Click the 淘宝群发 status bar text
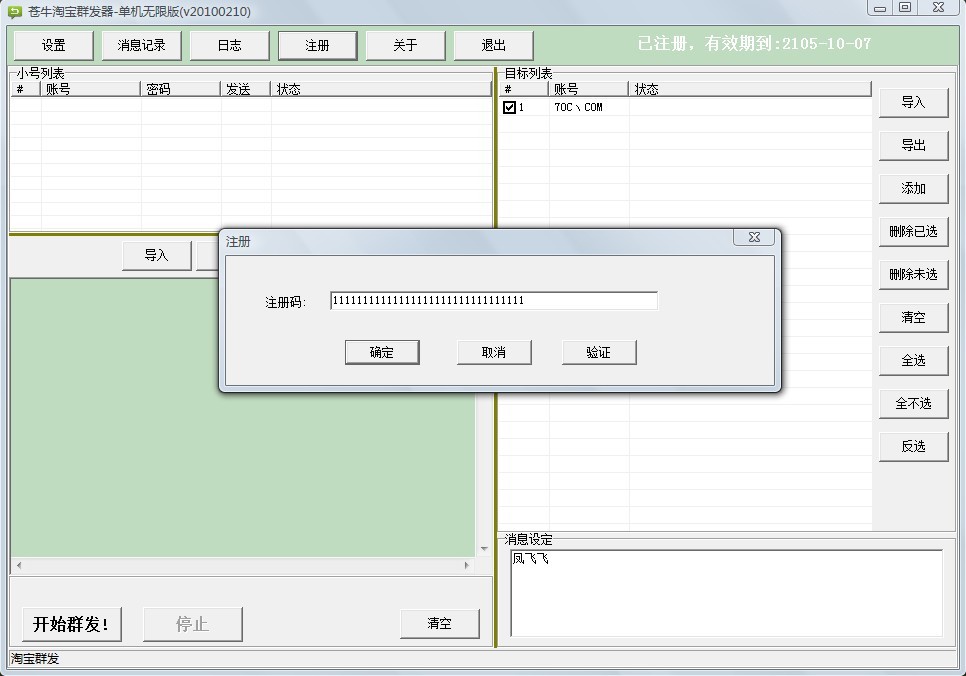 click(35, 659)
